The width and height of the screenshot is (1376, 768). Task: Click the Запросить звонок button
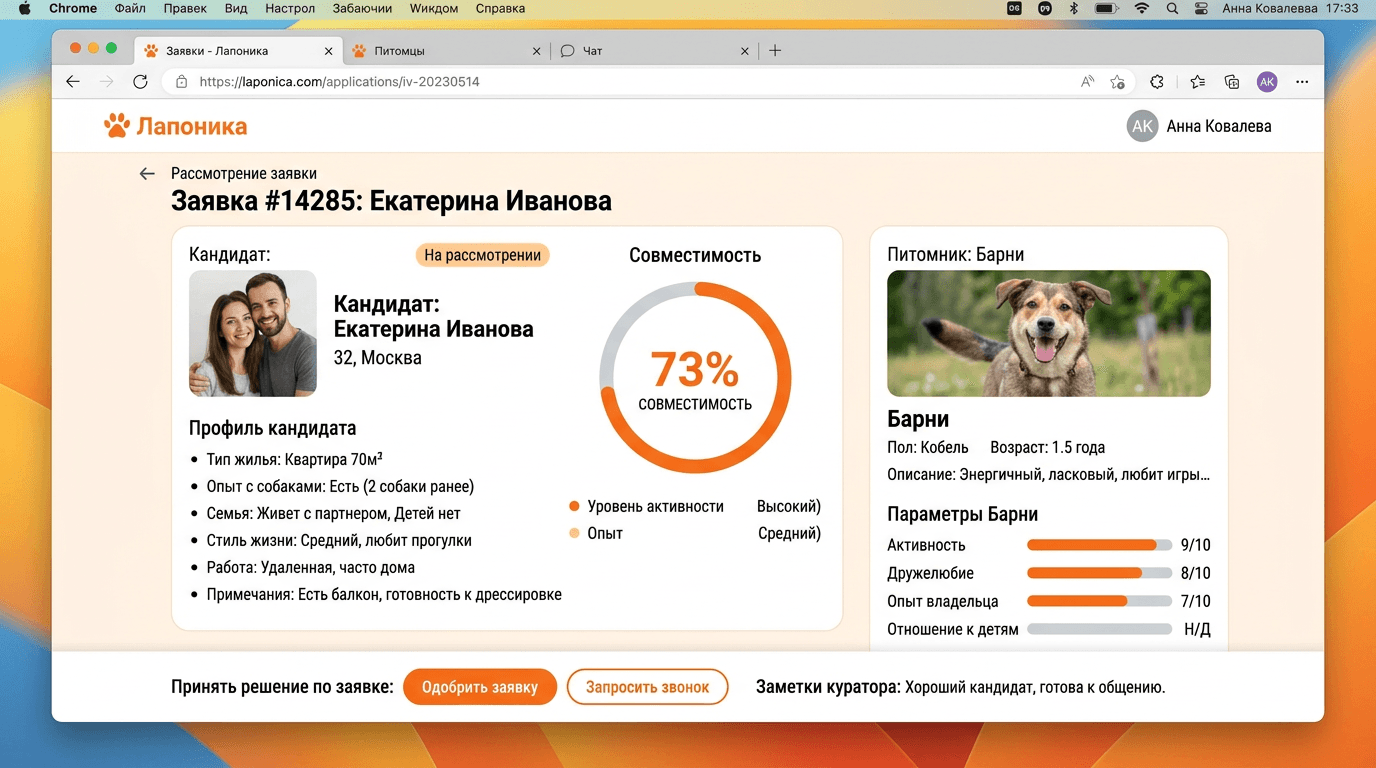647,687
